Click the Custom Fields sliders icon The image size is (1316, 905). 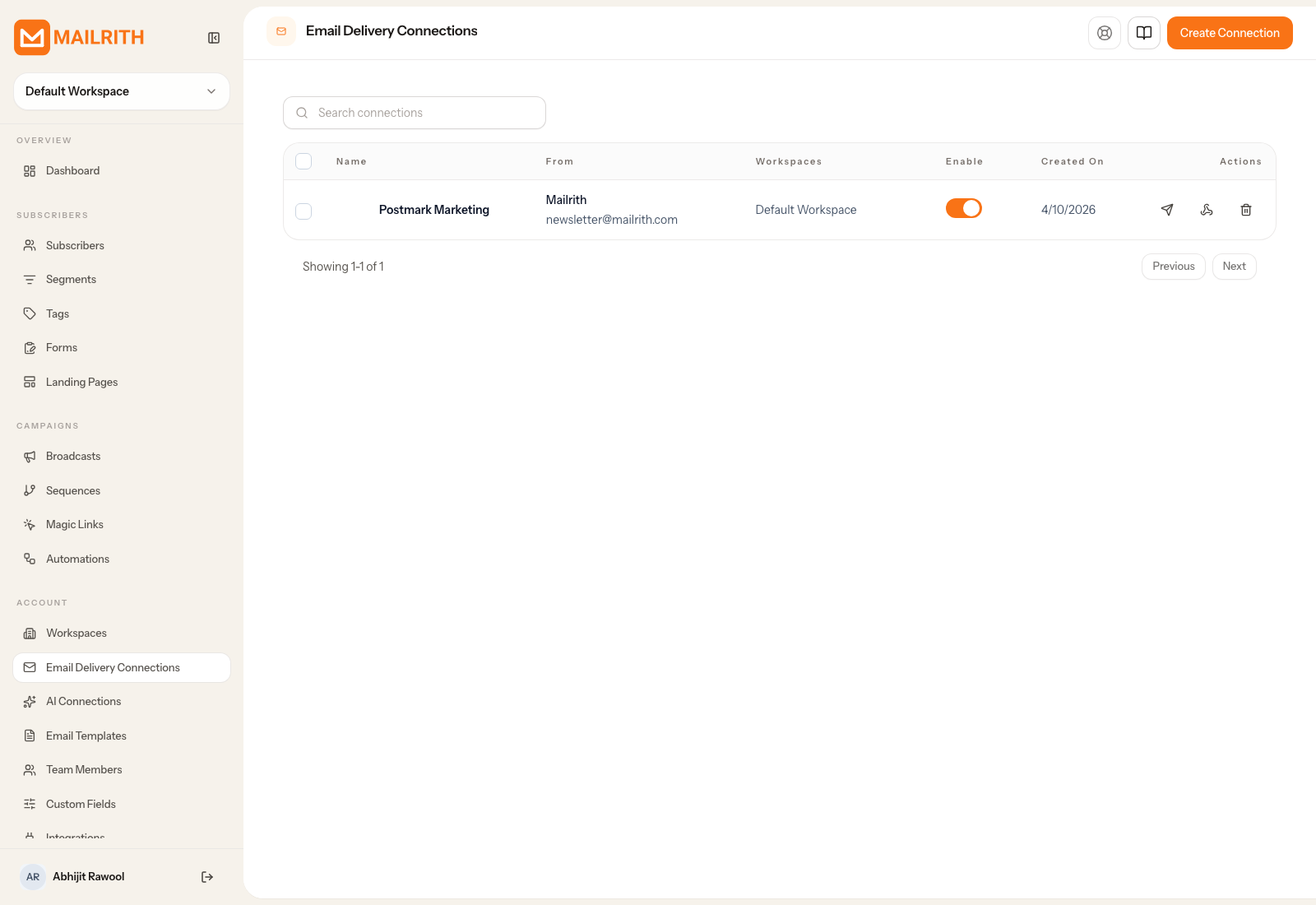(30, 804)
